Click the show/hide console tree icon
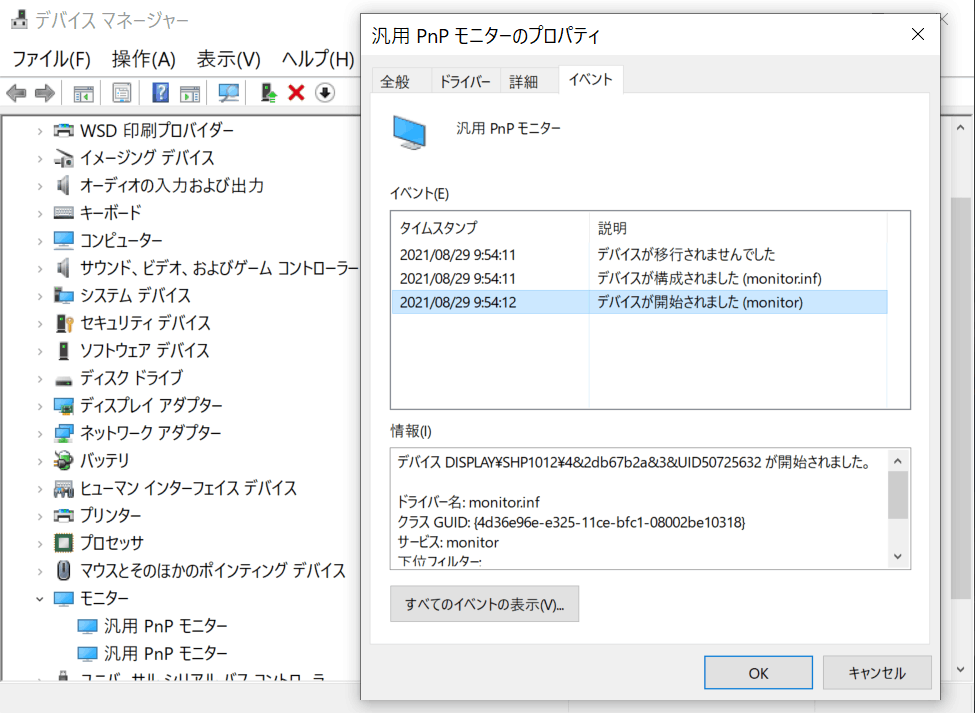 click(x=84, y=93)
